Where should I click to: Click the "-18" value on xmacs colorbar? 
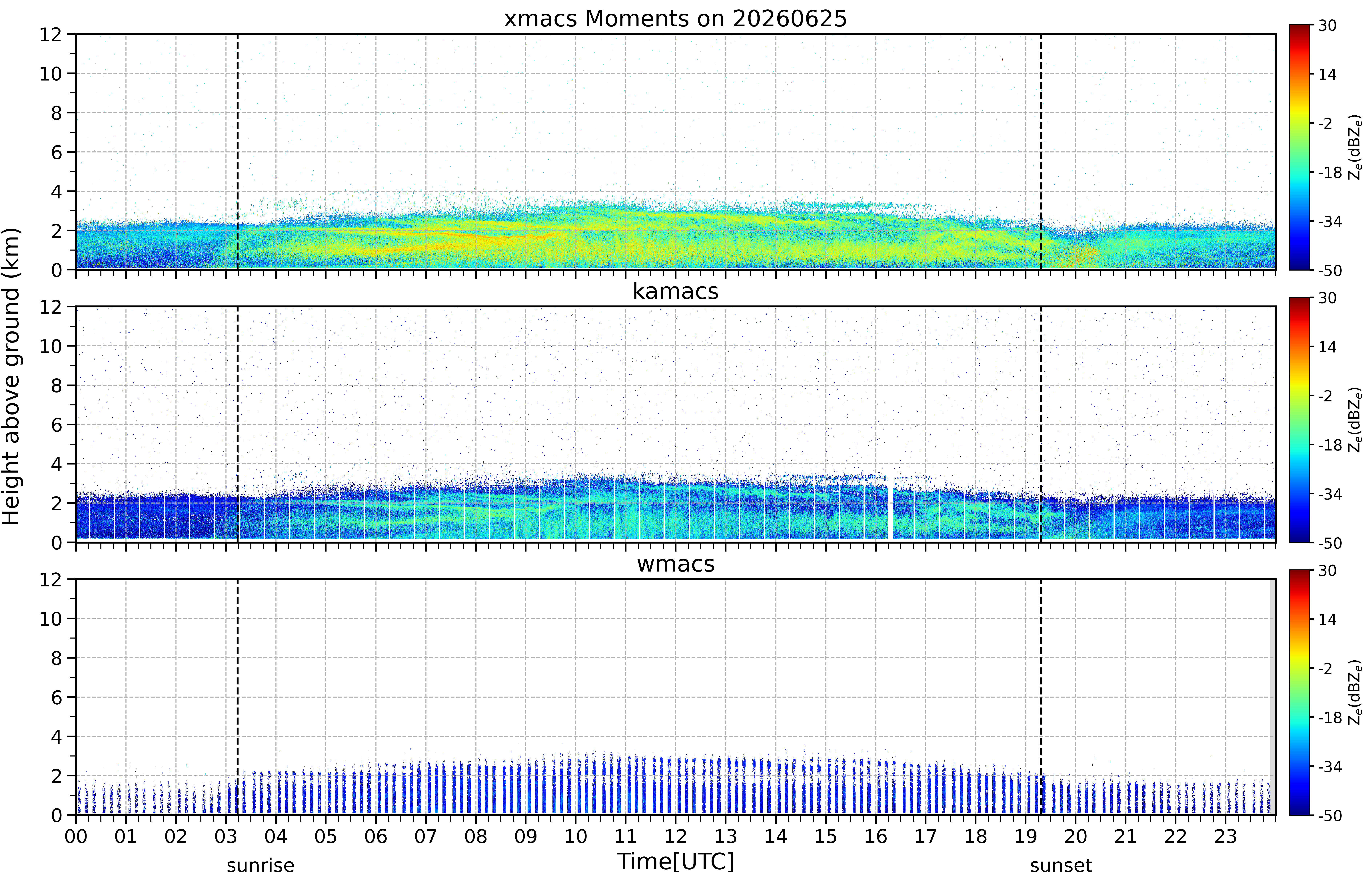coord(1330,172)
